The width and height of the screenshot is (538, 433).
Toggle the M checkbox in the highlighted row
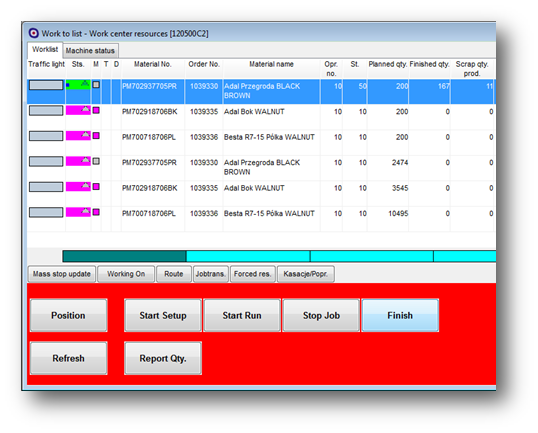[96, 84]
